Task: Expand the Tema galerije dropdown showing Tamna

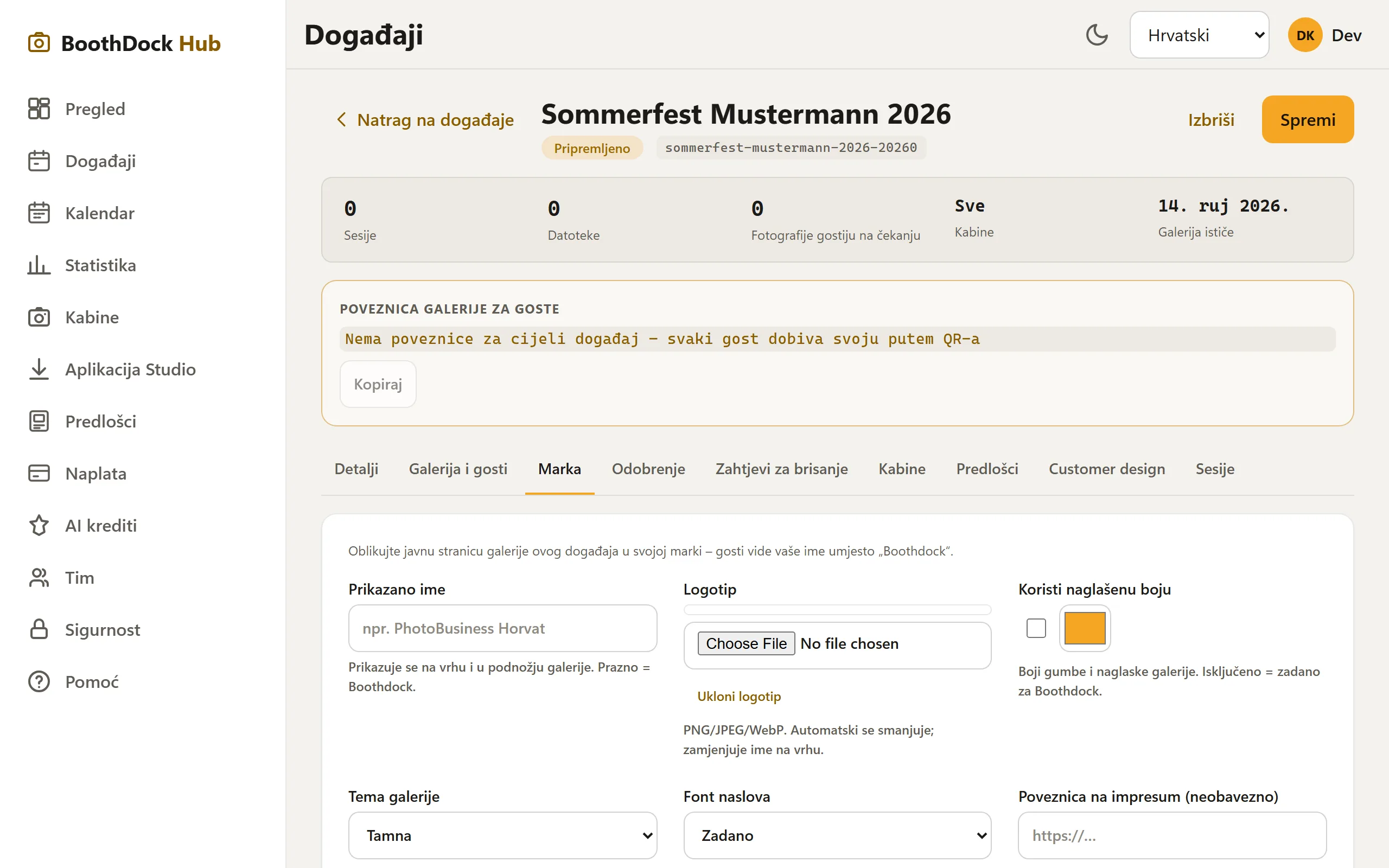Action: (x=502, y=835)
